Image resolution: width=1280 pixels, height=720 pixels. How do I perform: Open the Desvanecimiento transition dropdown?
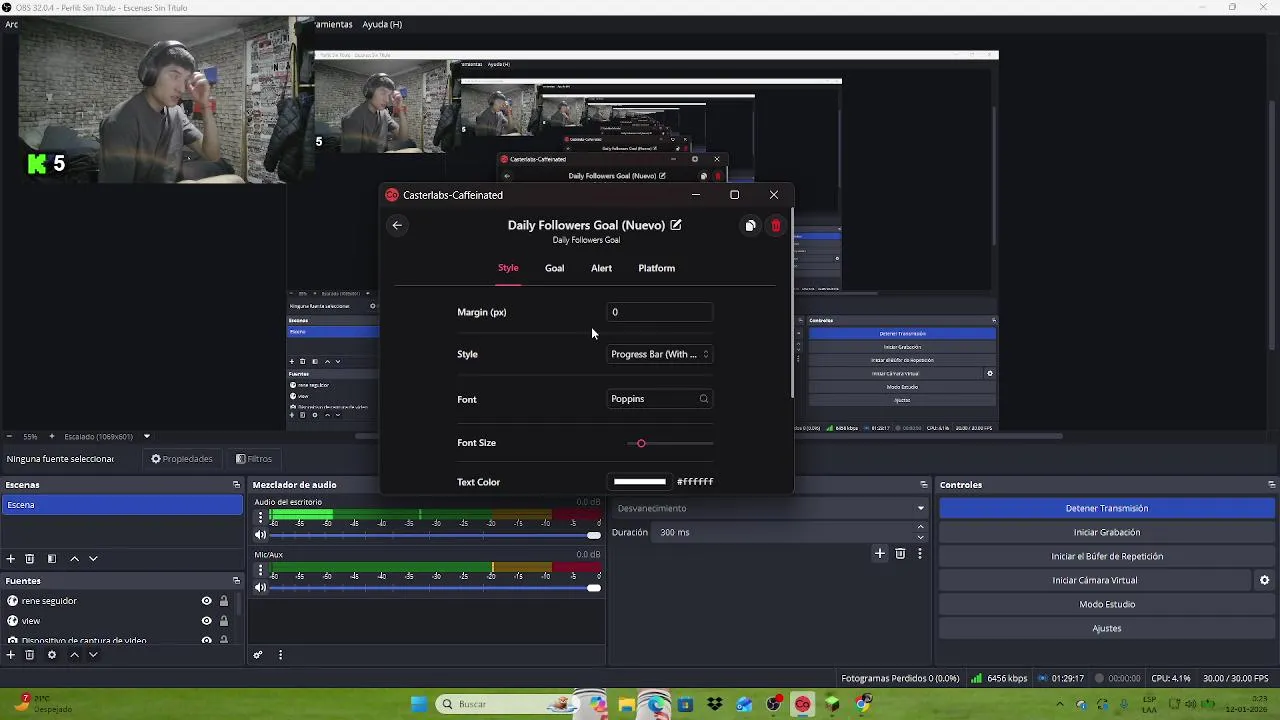[770, 508]
